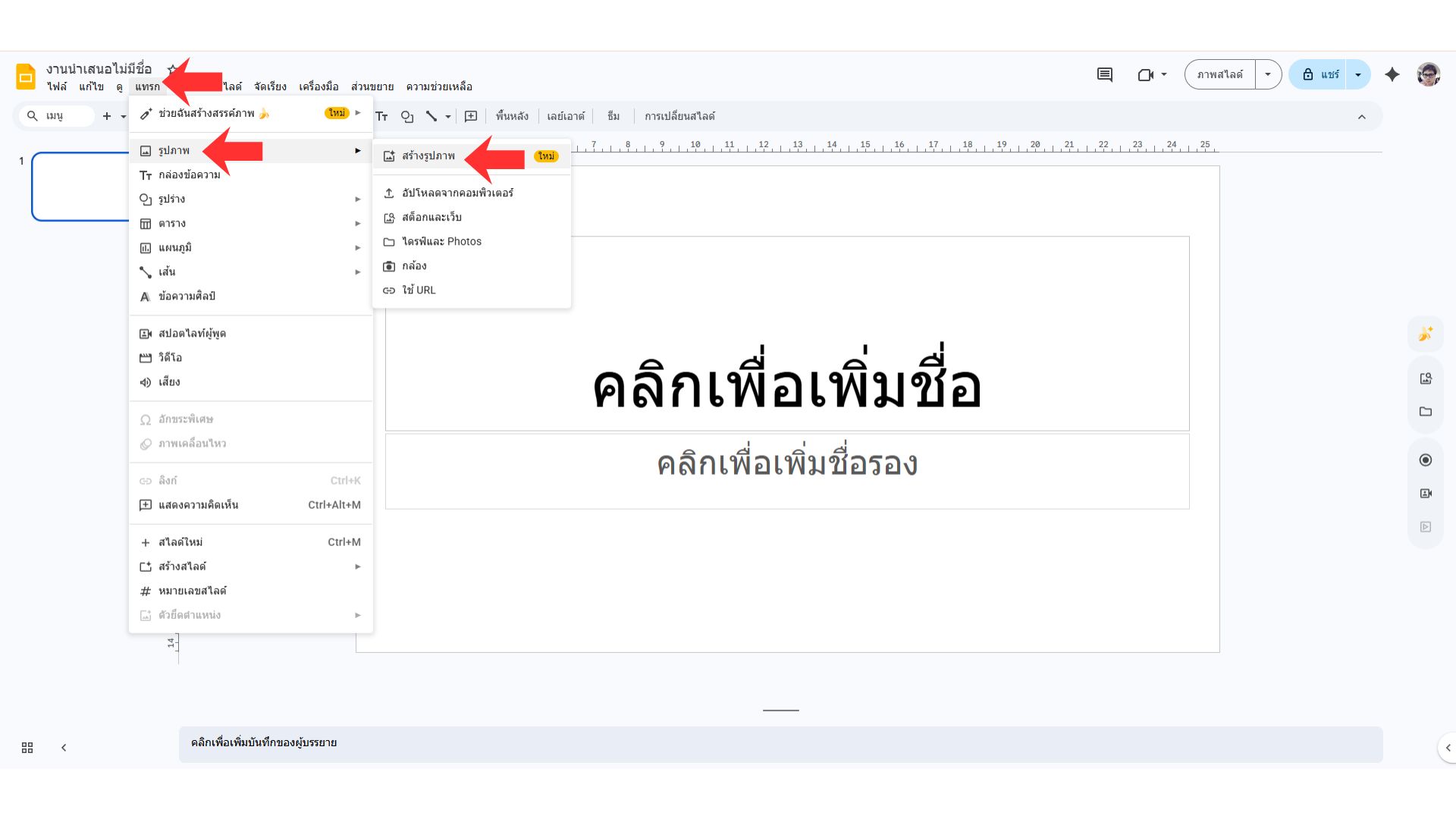
Task: Open the slideshow options dropdown arrow
Action: pyautogui.click(x=1268, y=74)
